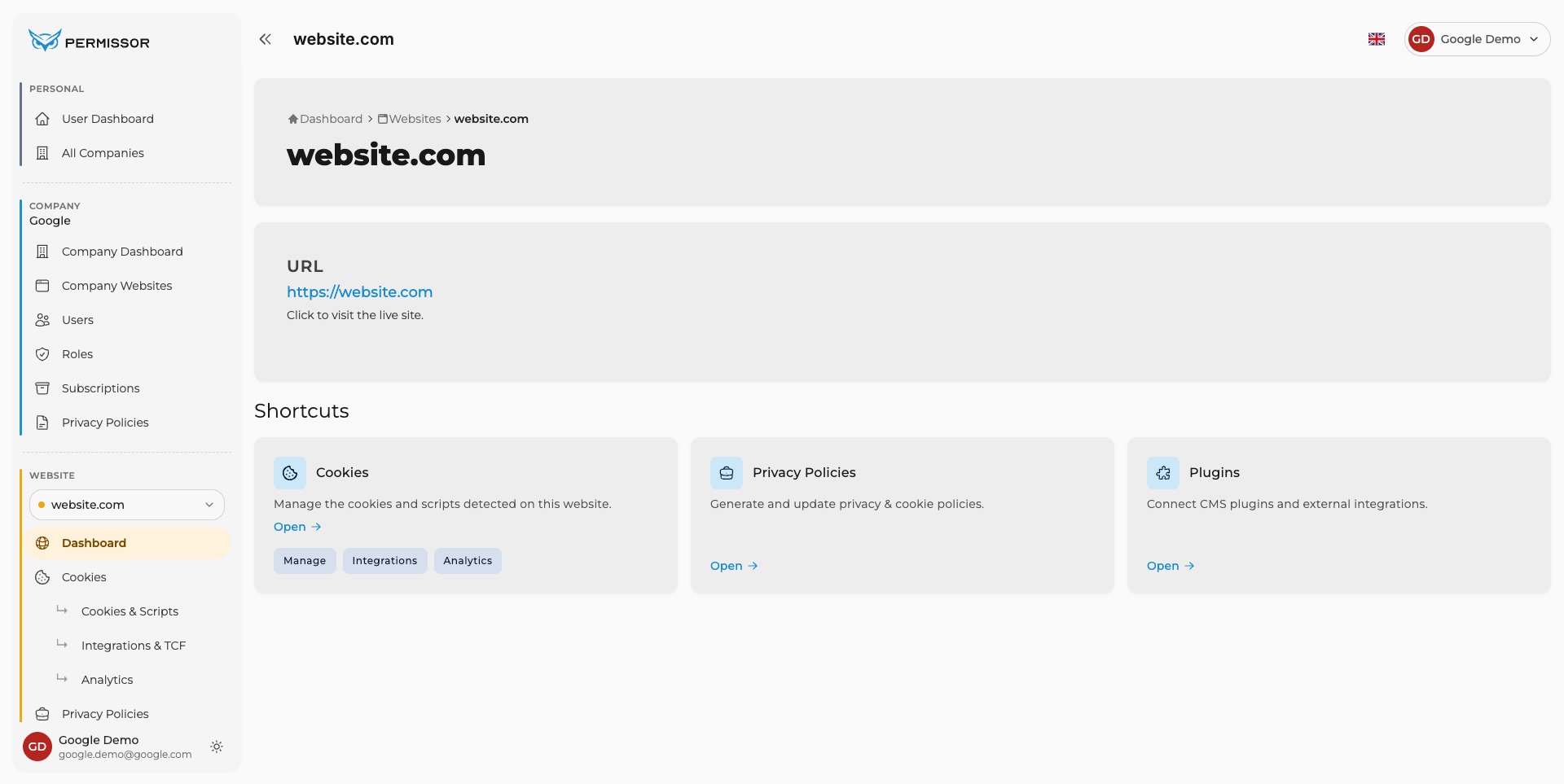Open User Dashboard in the sidebar
Screen dimensions: 1564x784
point(125,119)
